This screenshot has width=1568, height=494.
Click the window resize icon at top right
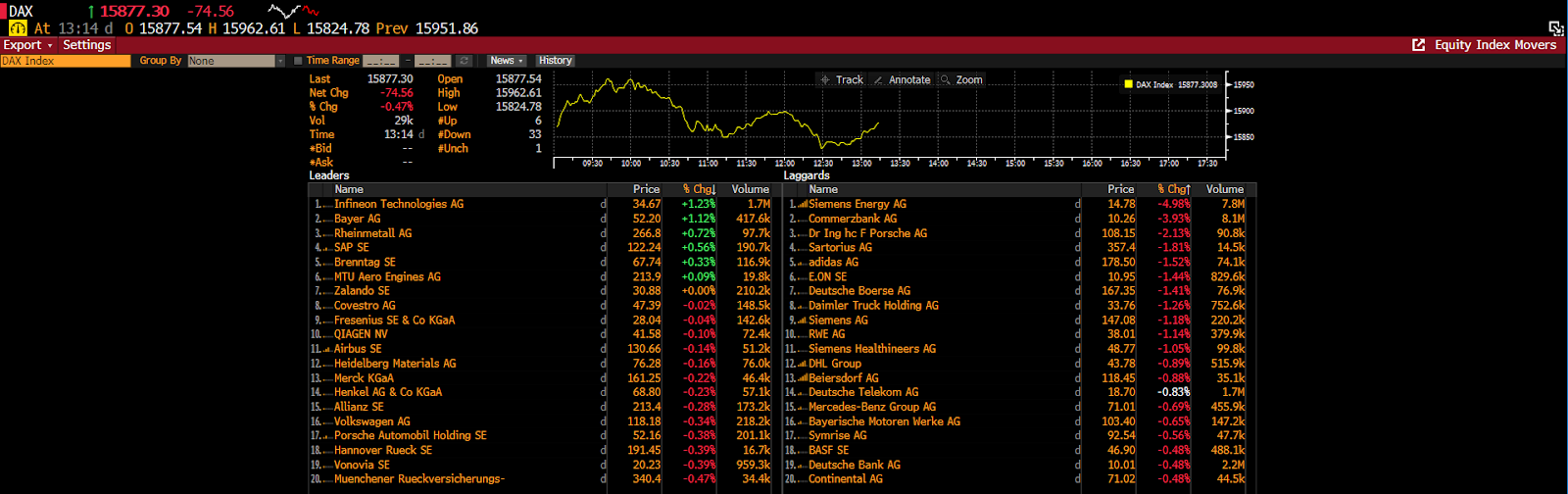pyautogui.click(x=1556, y=28)
